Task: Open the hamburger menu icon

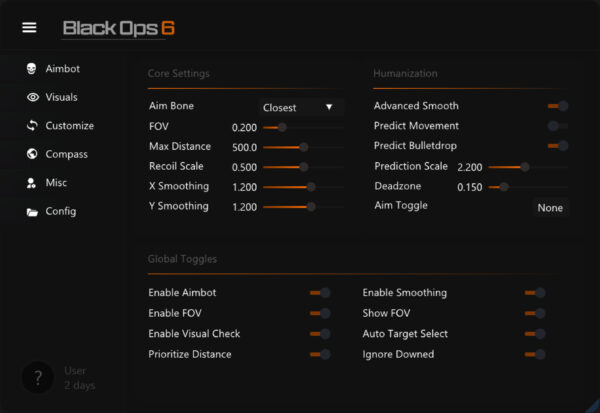Action: 29,27
